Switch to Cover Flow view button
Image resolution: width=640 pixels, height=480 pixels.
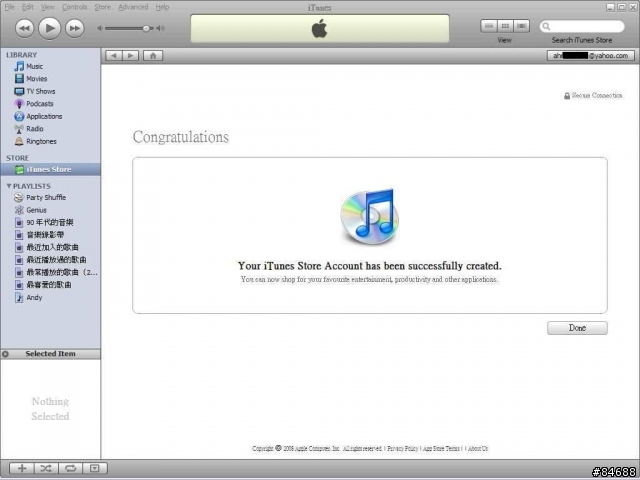(521, 26)
